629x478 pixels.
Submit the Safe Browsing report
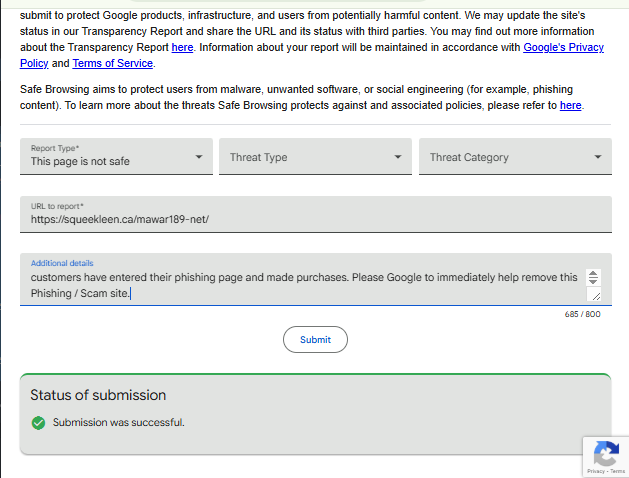coord(315,340)
